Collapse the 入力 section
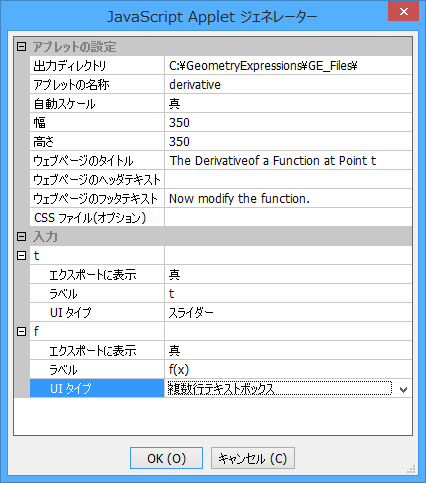 coord(21,237)
